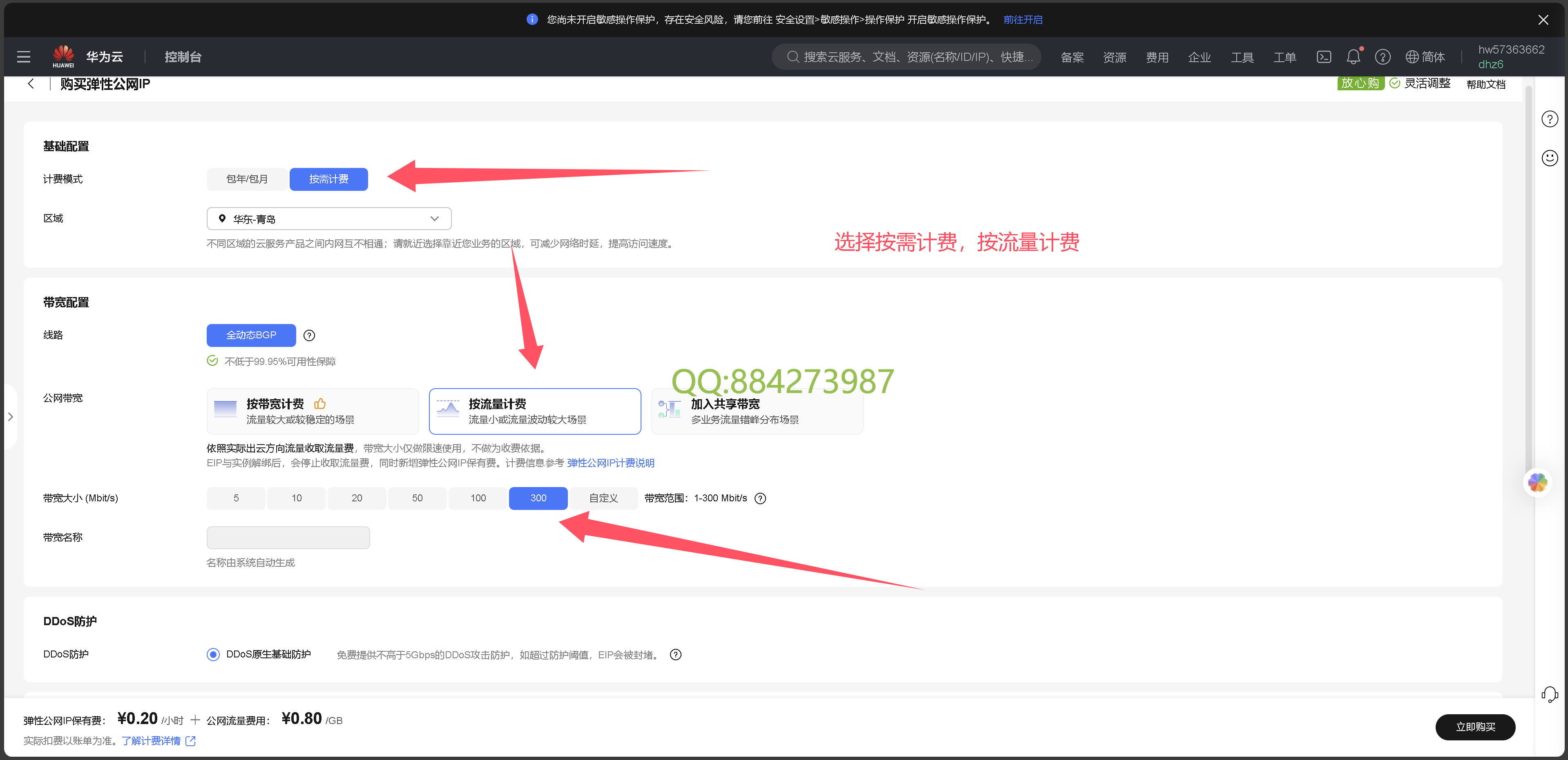The height and width of the screenshot is (760, 1568).
Task: Click the 前往开启 link in banner
Action: pos(1023,20)
